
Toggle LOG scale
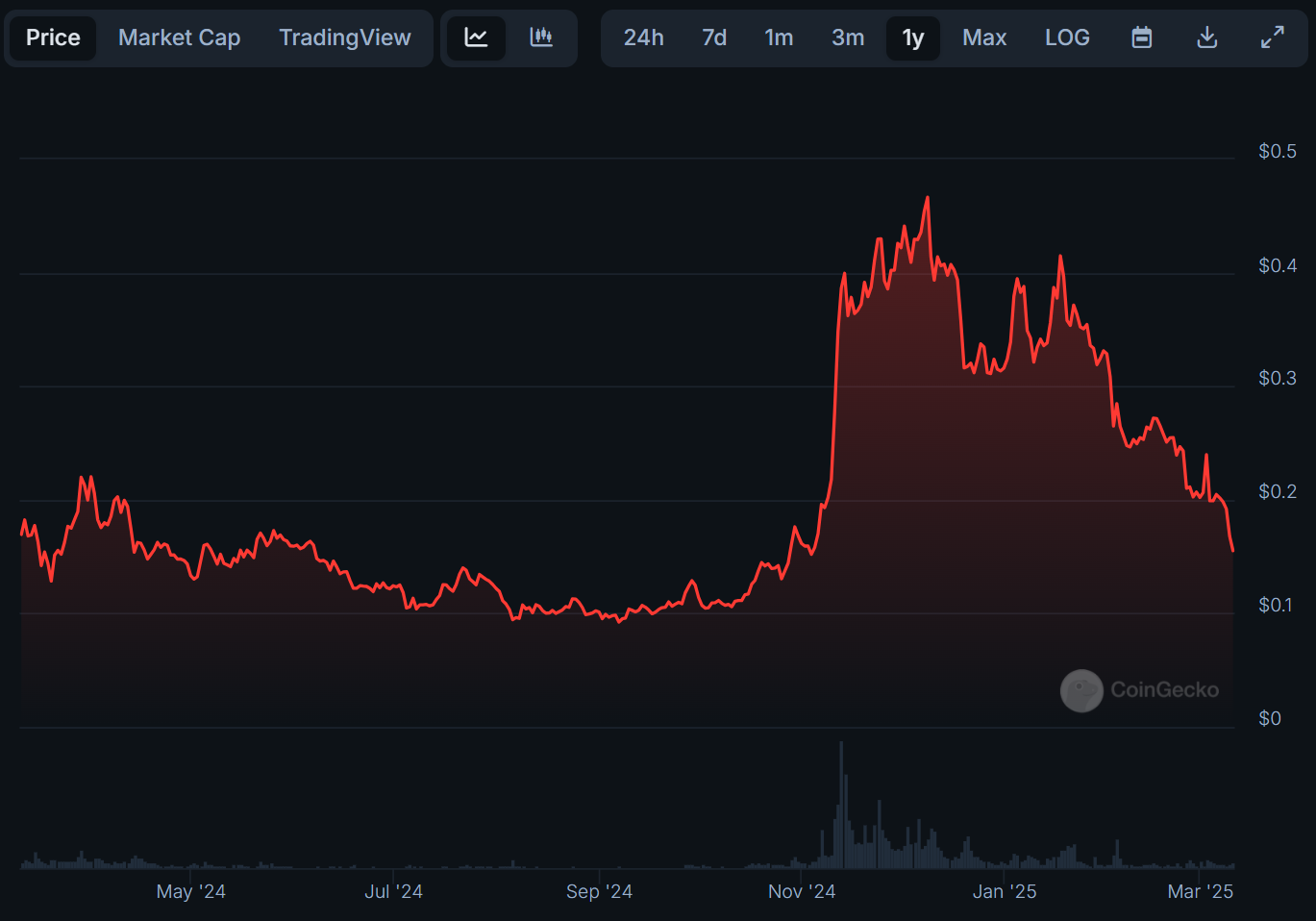(x=1067, y=38)
